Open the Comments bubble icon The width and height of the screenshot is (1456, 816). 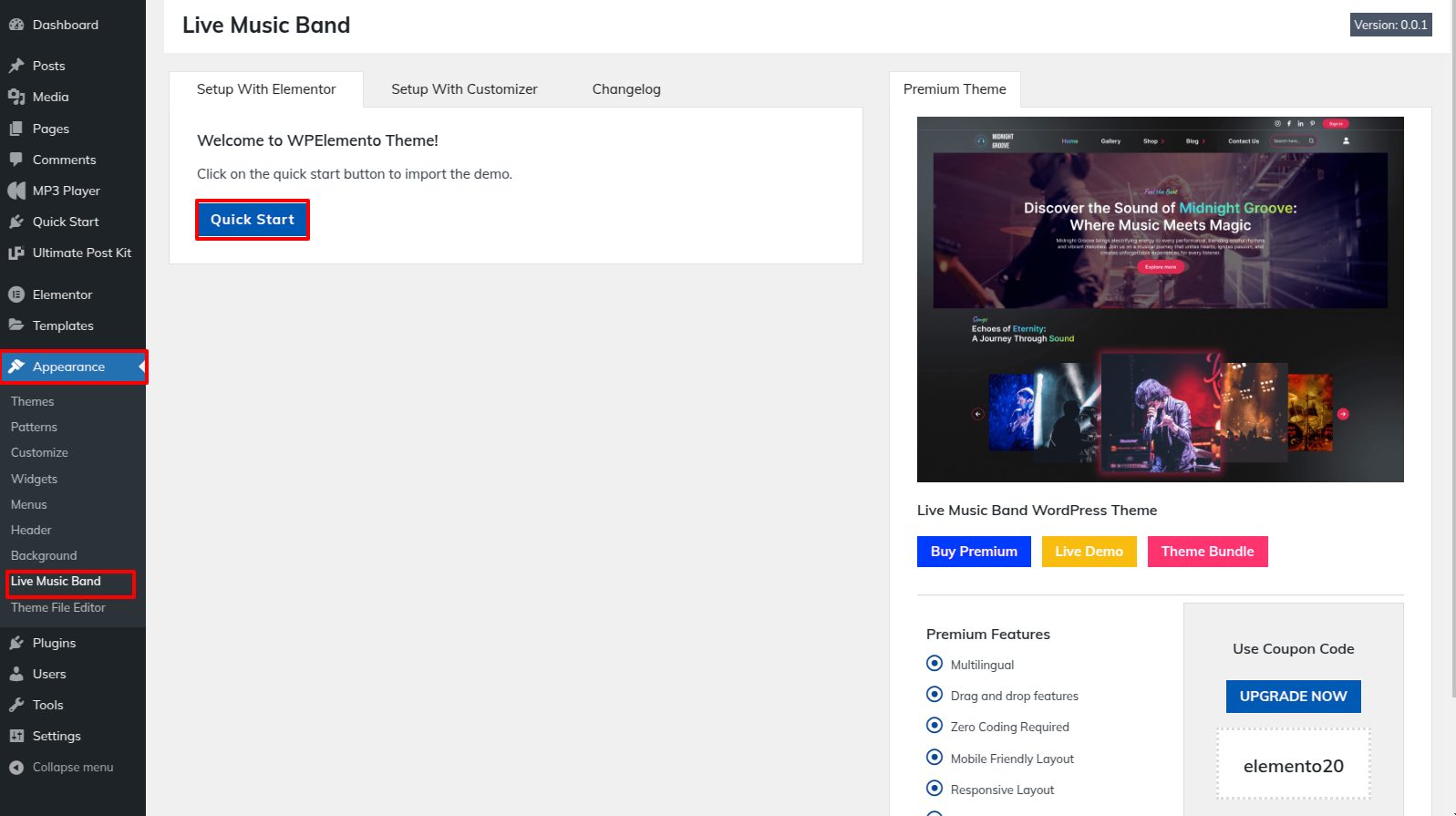click(x=16, y=160)
